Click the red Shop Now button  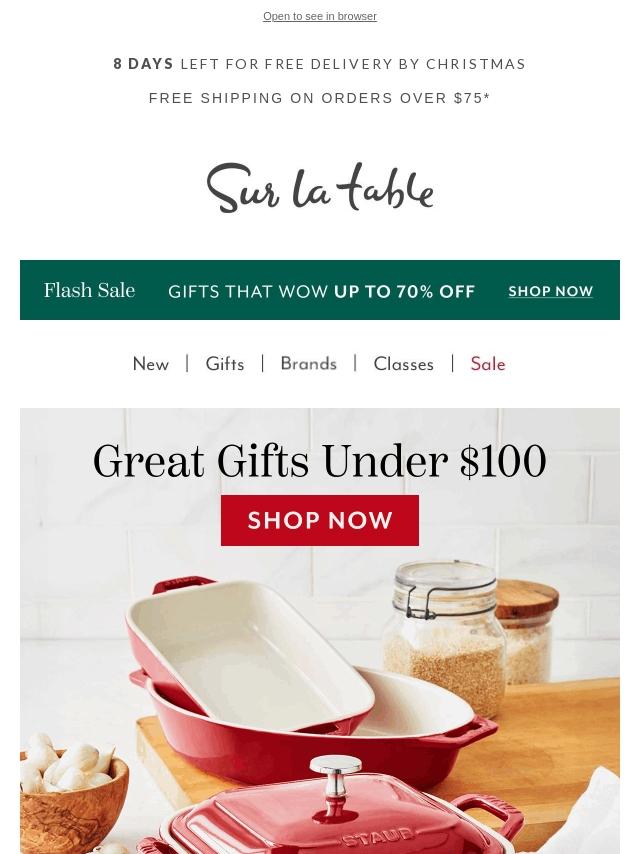tap(320, 520)
